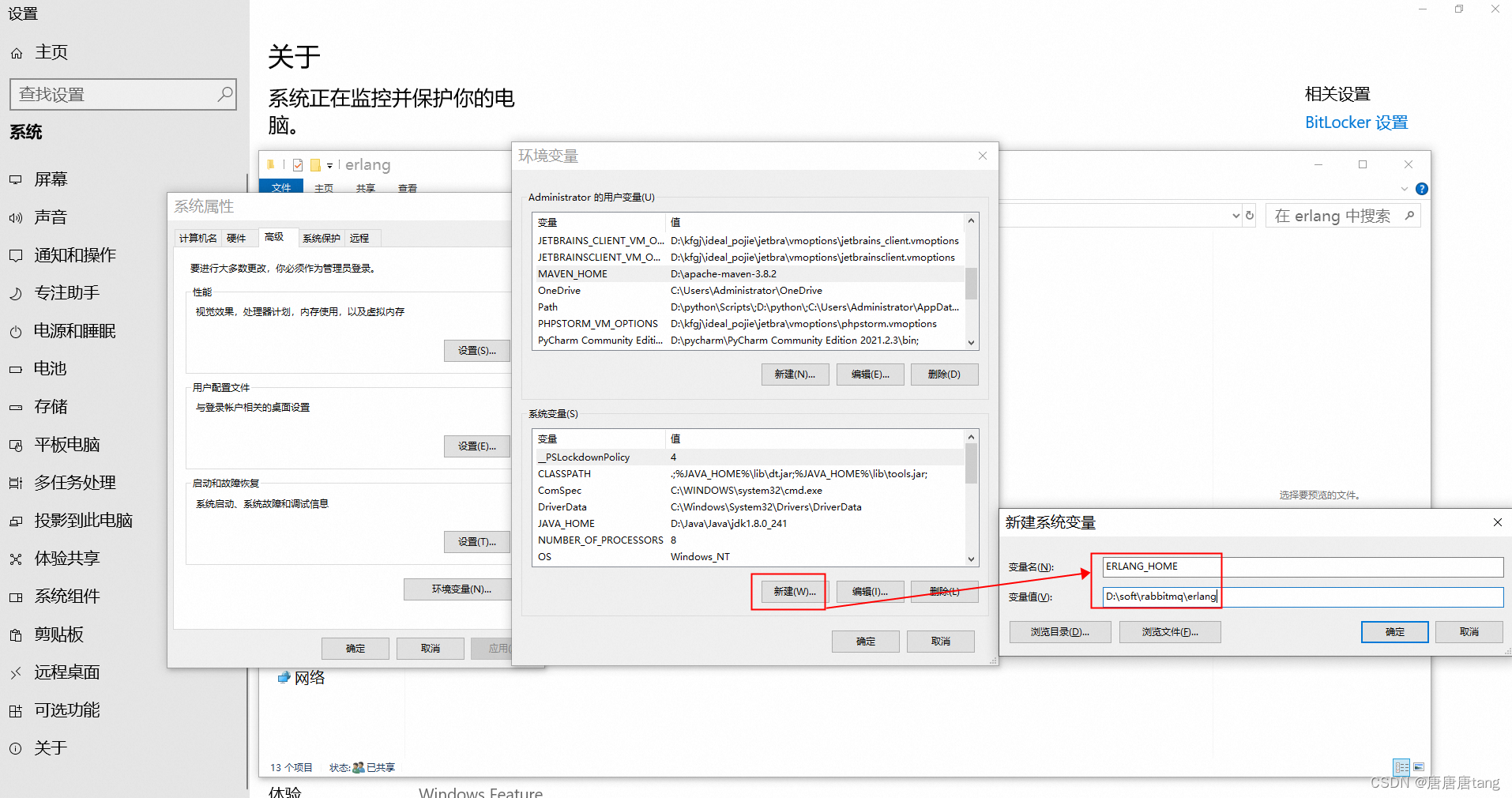Click 浏览目录(D)... button

coord(1060,632)
